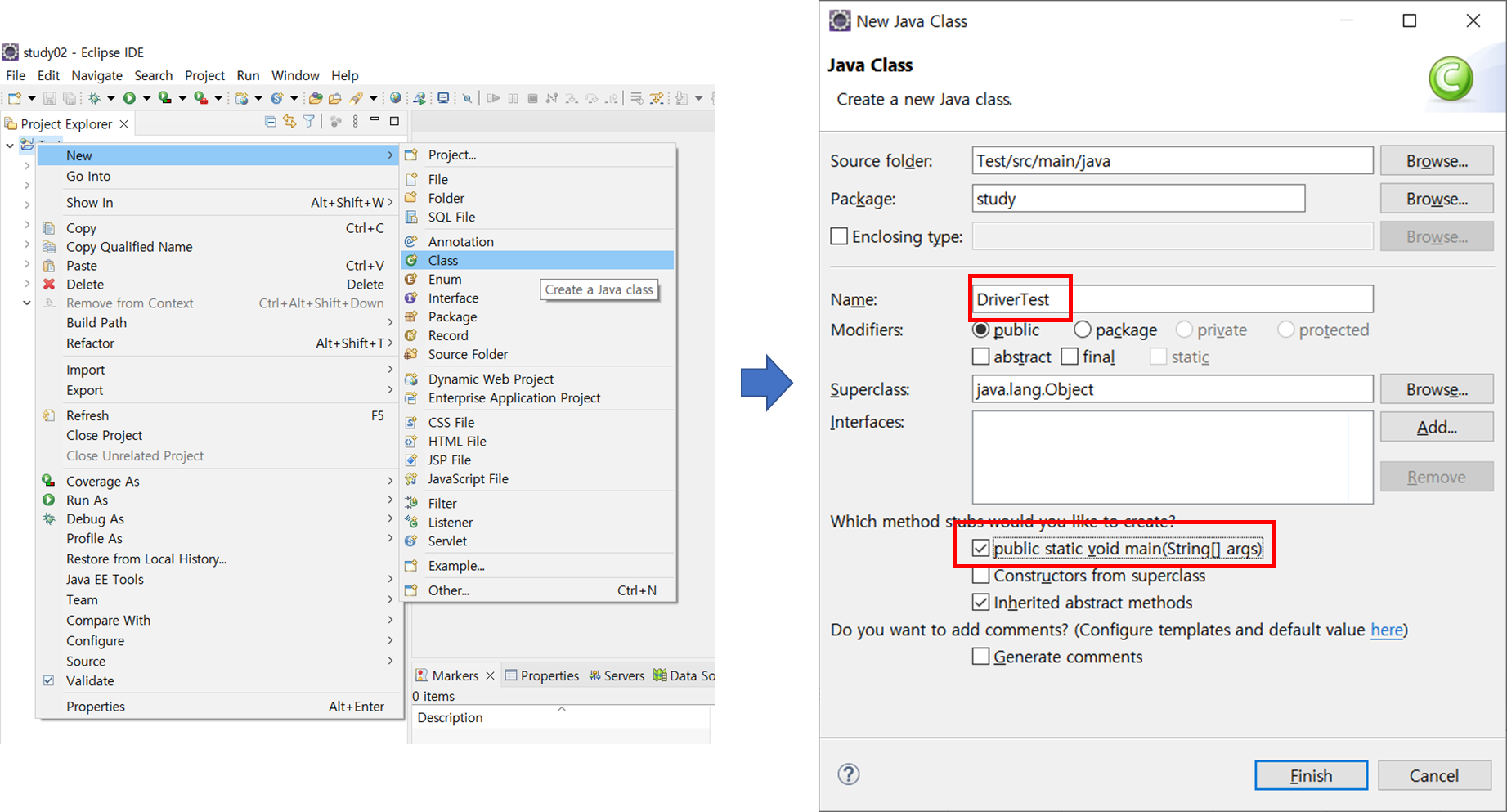Click the Name input field

click(x=1173, y=298)
